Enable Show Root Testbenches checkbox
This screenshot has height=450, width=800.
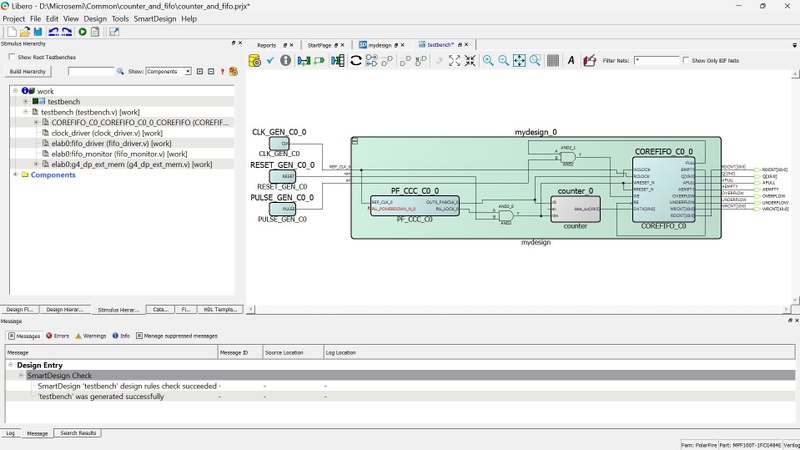(x=10, y=57)
